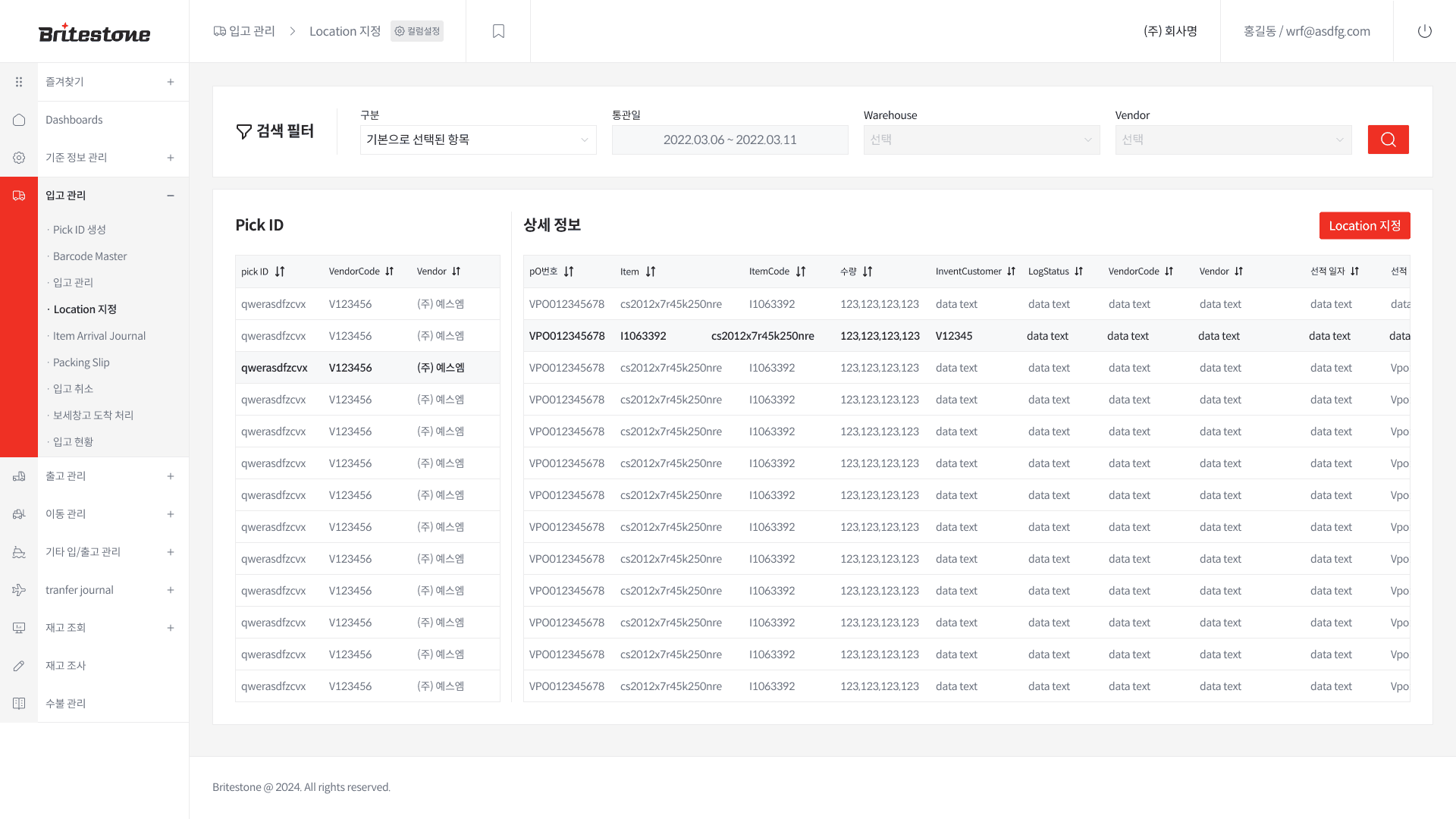Toggle sorting on the 수량 column

coord(869,271)
